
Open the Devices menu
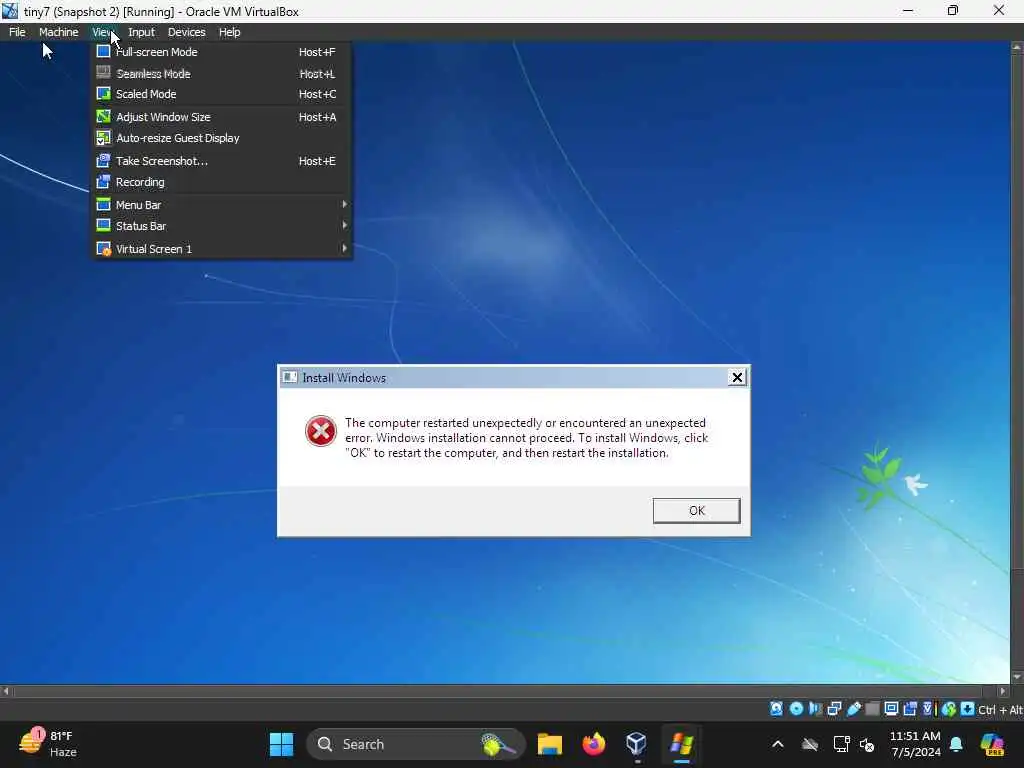pyautogui.click(x=186, y=32)
